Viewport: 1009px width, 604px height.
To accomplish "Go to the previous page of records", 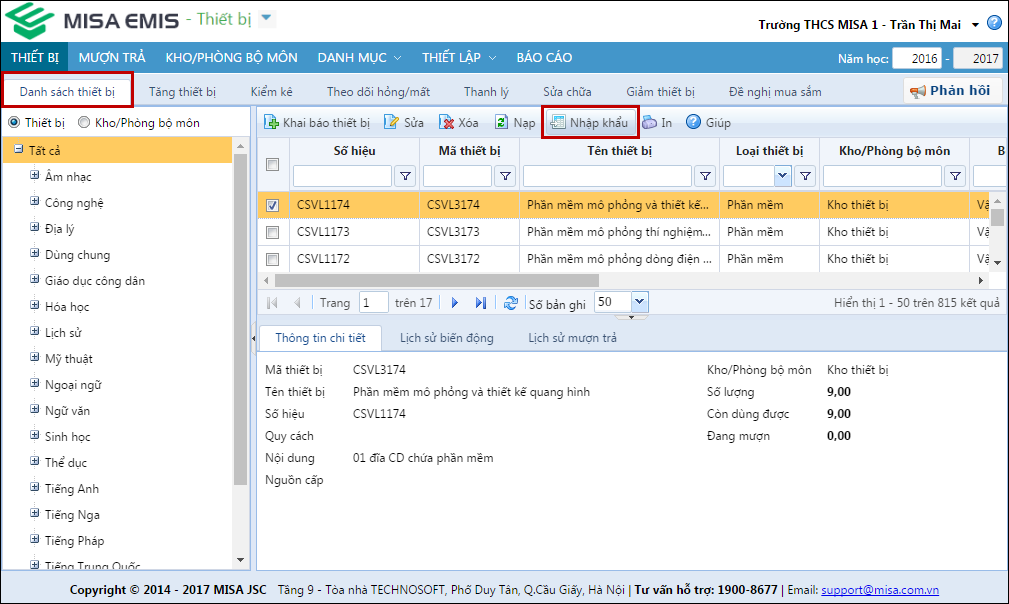I will (x=297, y=302).
